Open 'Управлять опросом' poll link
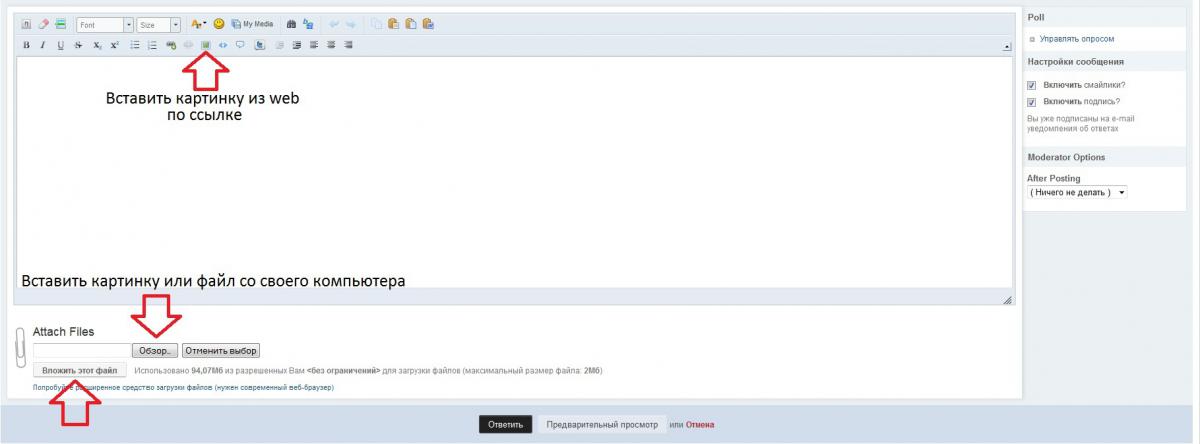 pyautogui.click(x=1076, y=39)
